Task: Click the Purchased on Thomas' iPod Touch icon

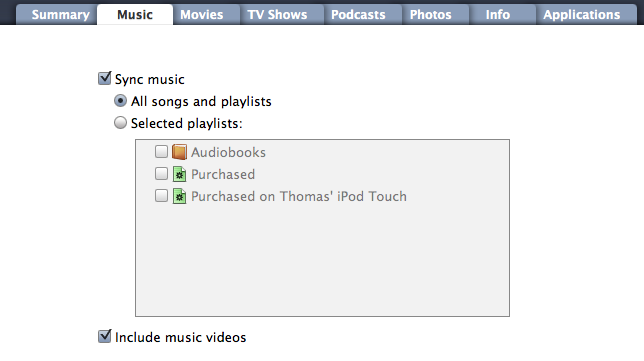Action: (179, 196)
